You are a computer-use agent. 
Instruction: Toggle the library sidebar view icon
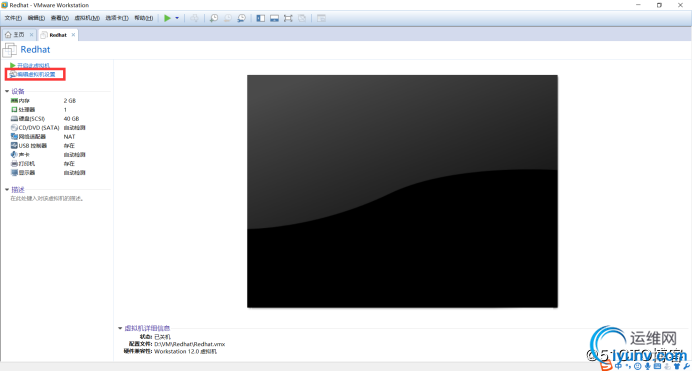[x=261, y=18]
